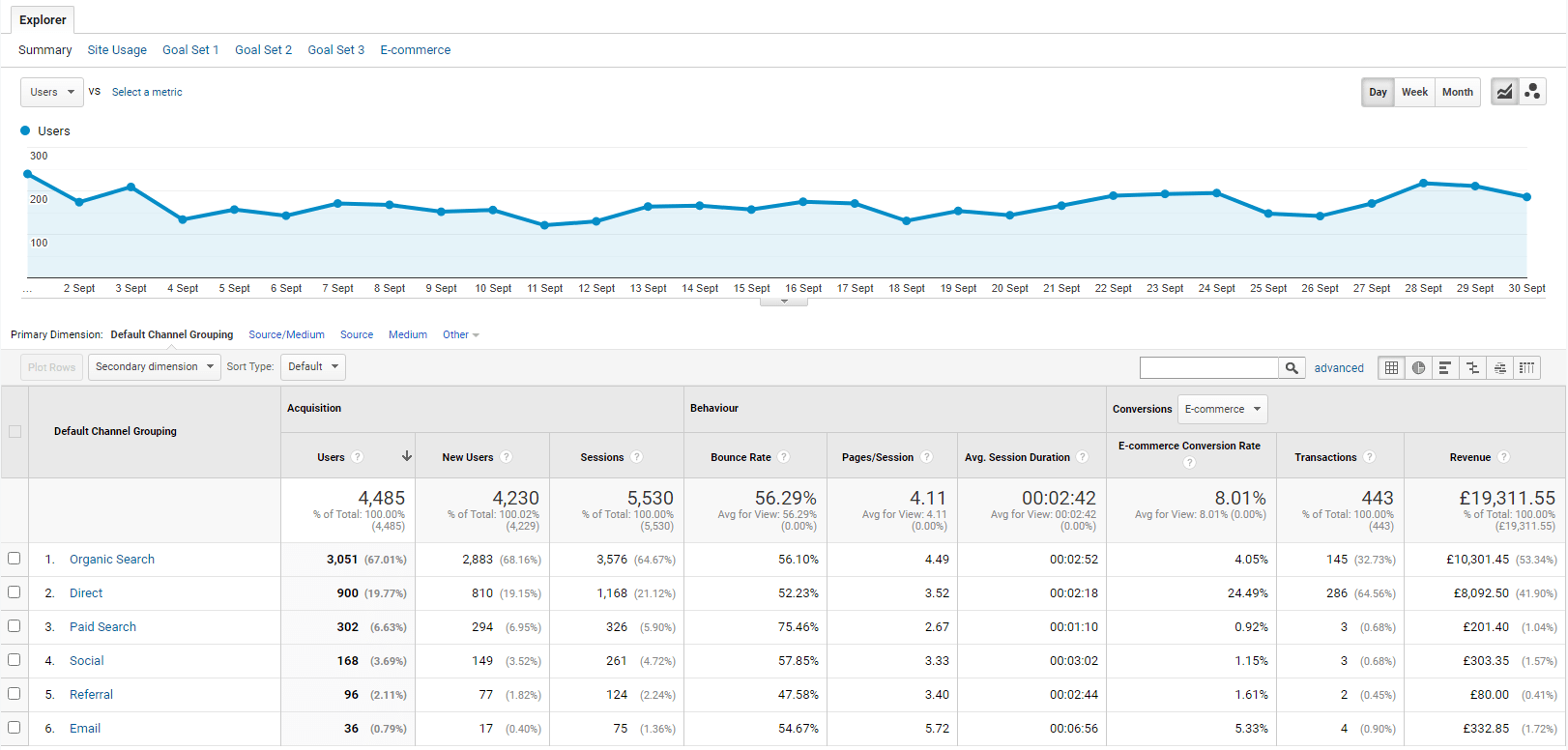Click the 28 Sept data point on chart
The width and height of the screenshot is (1568, 750).
pos(1423,183)
